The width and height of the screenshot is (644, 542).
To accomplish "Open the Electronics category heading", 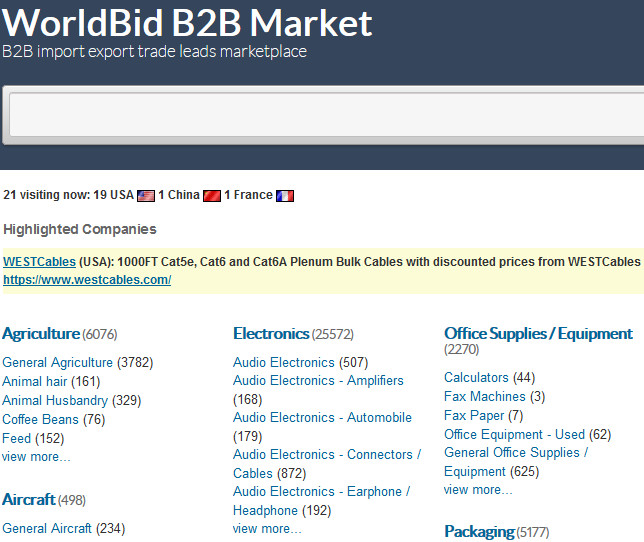I will (x=271, y=333).
